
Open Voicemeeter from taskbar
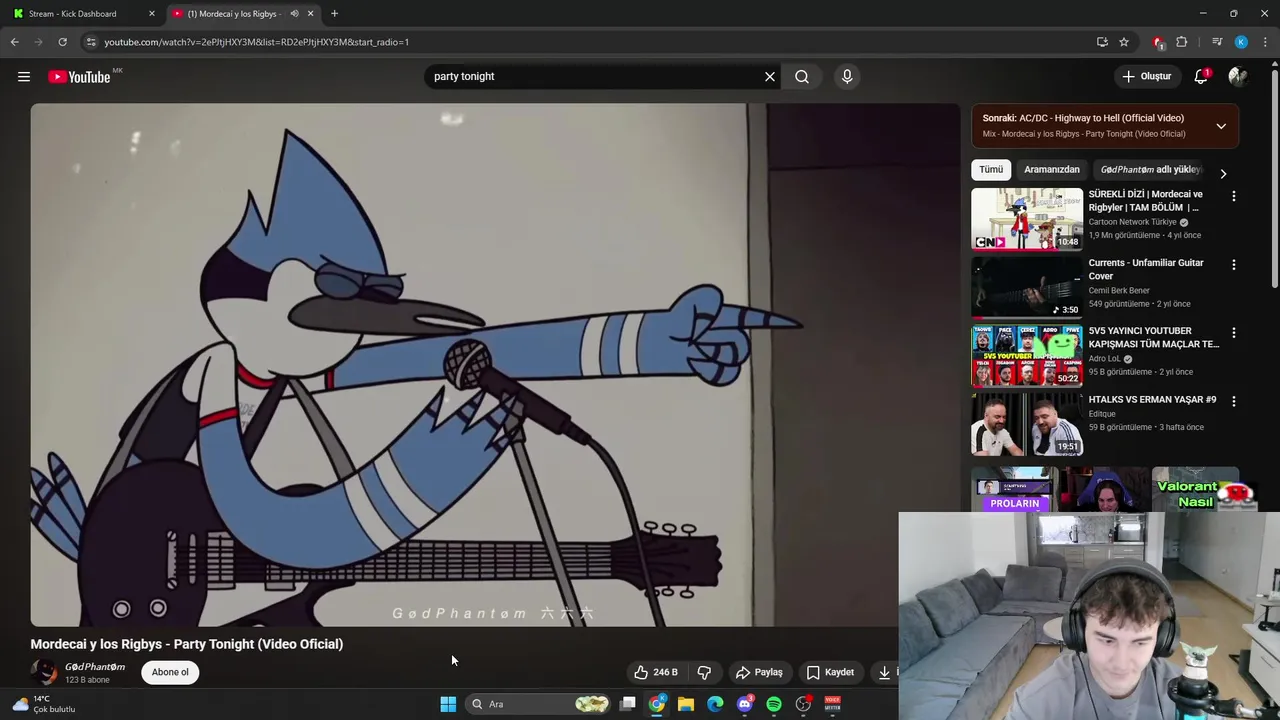click(832, 704)
